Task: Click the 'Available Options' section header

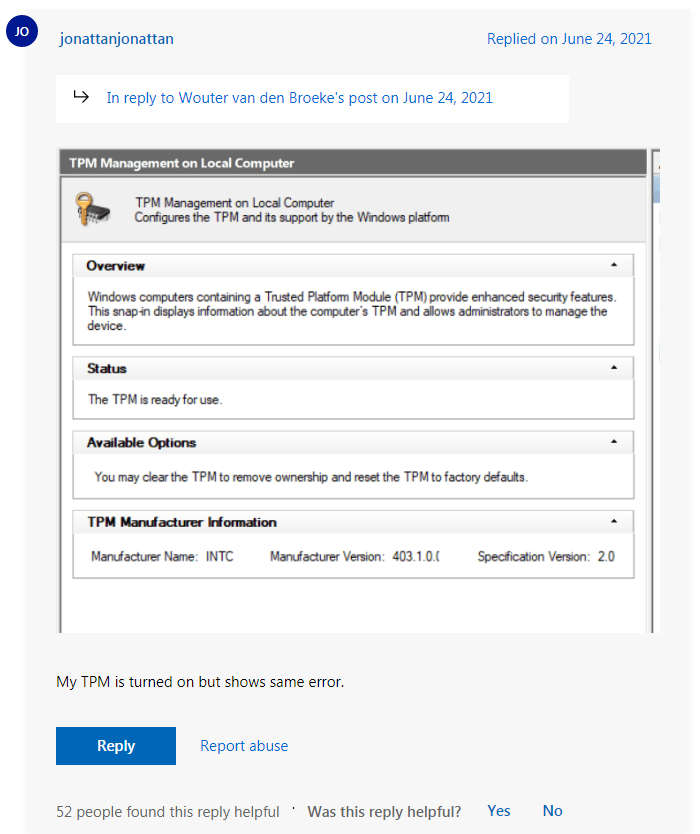Action: tap(353, 442)
